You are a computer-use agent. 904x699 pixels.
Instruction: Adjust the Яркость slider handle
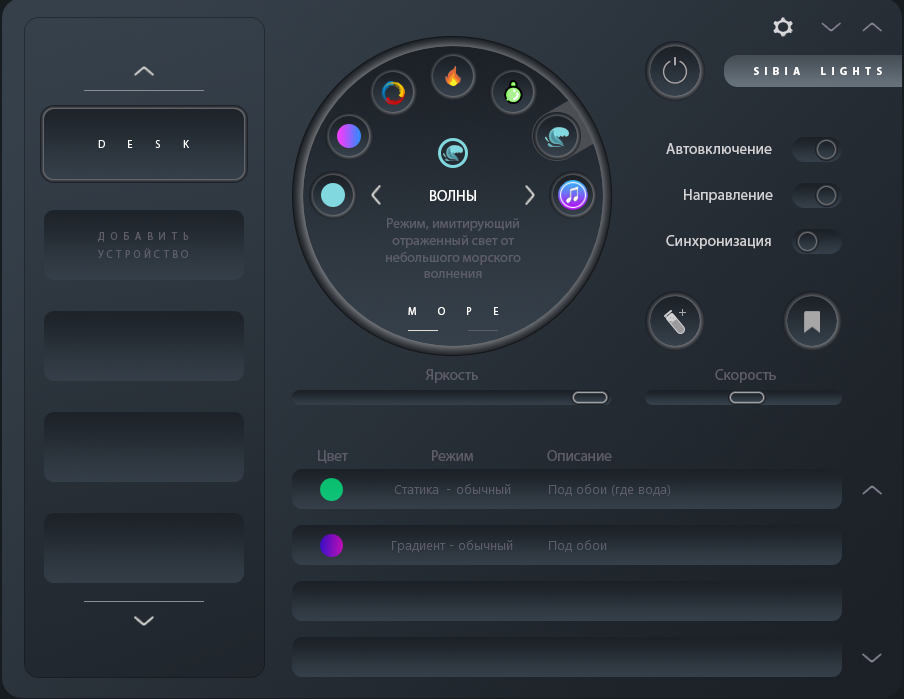(590, 397)
